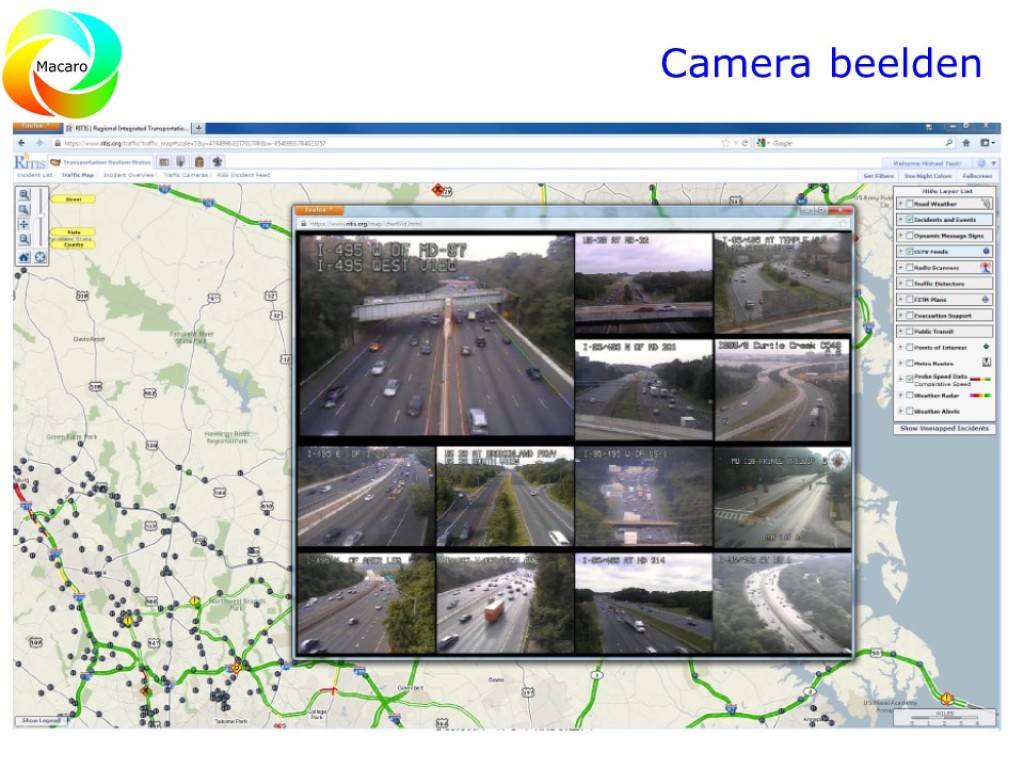Bookmark the page with the star icon
The image size is (1024, 768).
[x=726, y=144]
